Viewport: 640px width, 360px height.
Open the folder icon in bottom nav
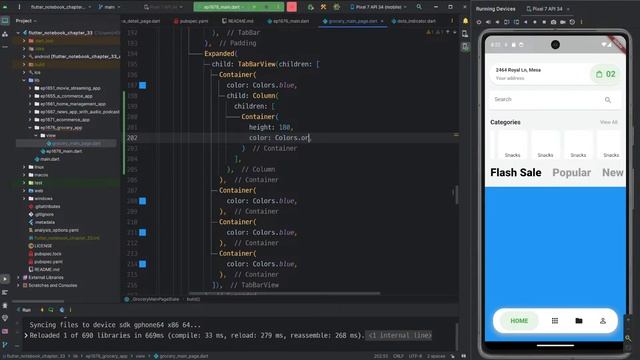coord(579,321)
